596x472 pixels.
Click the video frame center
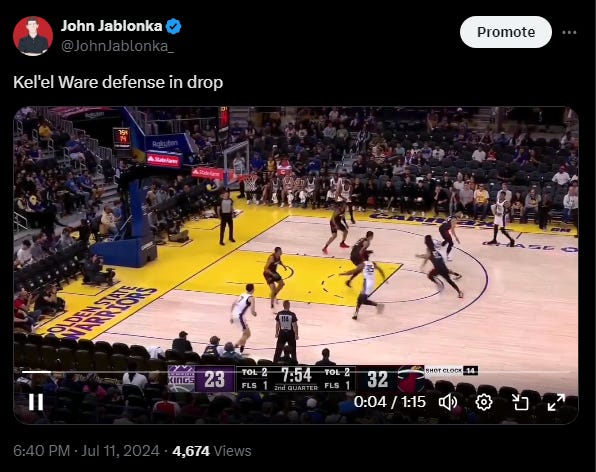tap(296, 265)
